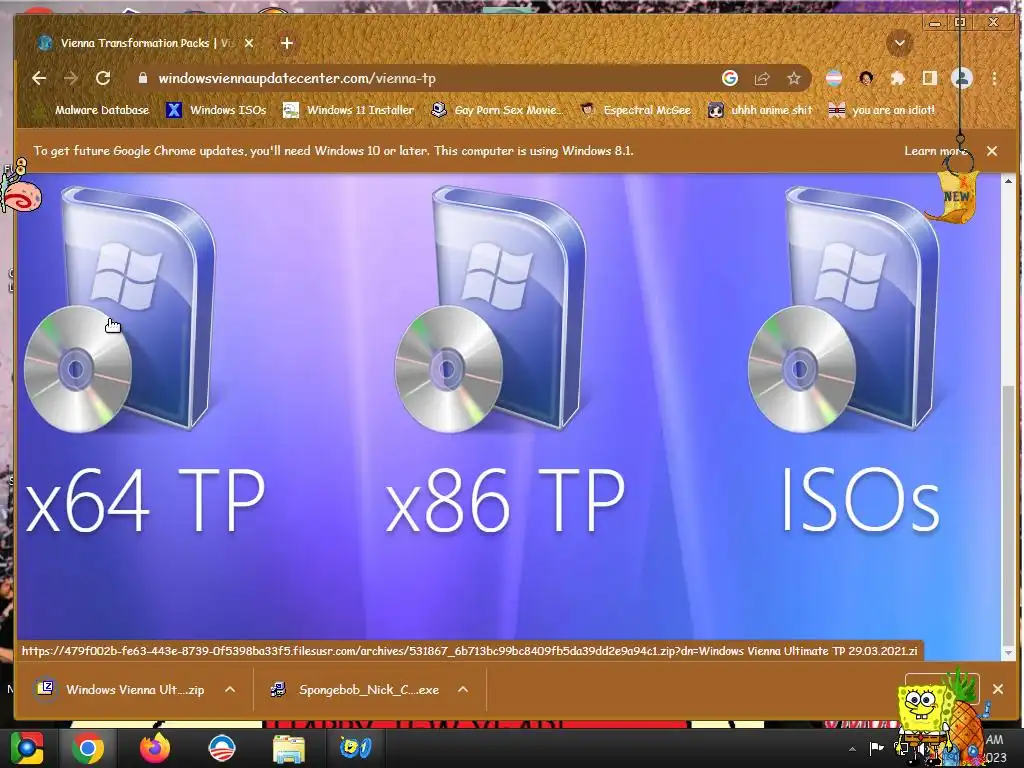Share this page icon
This screenshot has width=1024, height=768.
pyautogui.click(x=761, y=78)
